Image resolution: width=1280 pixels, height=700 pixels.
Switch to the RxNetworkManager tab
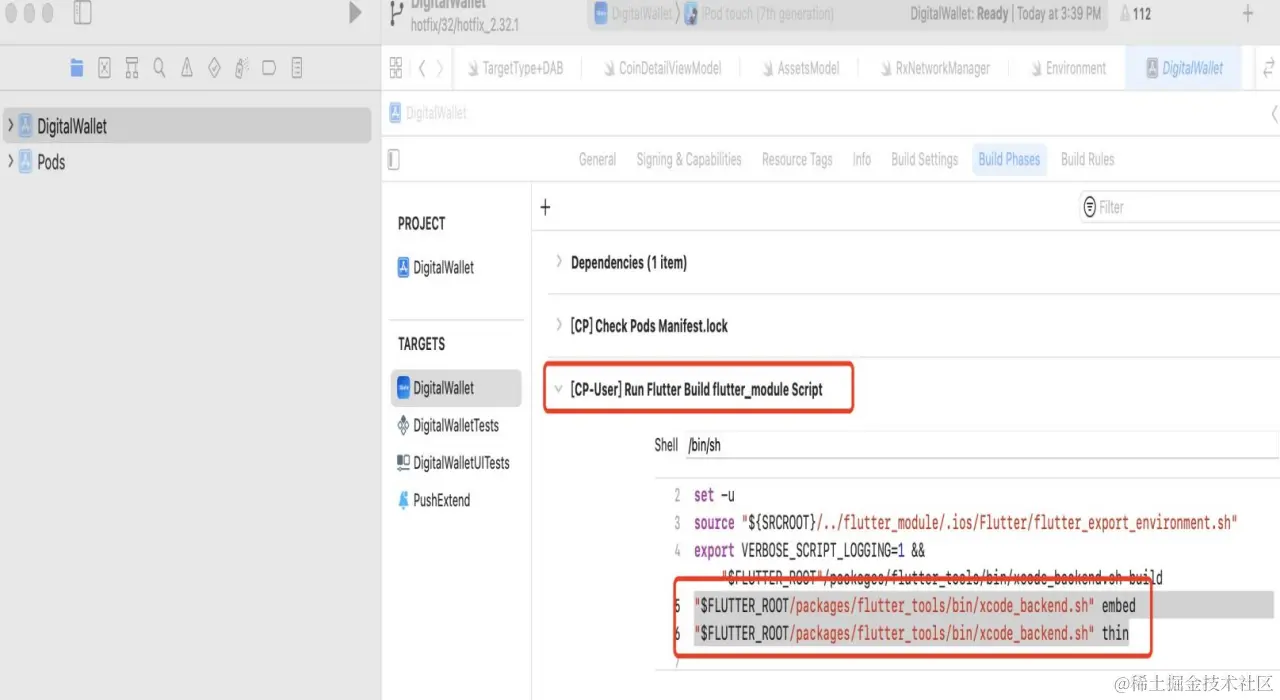(935, 68)
